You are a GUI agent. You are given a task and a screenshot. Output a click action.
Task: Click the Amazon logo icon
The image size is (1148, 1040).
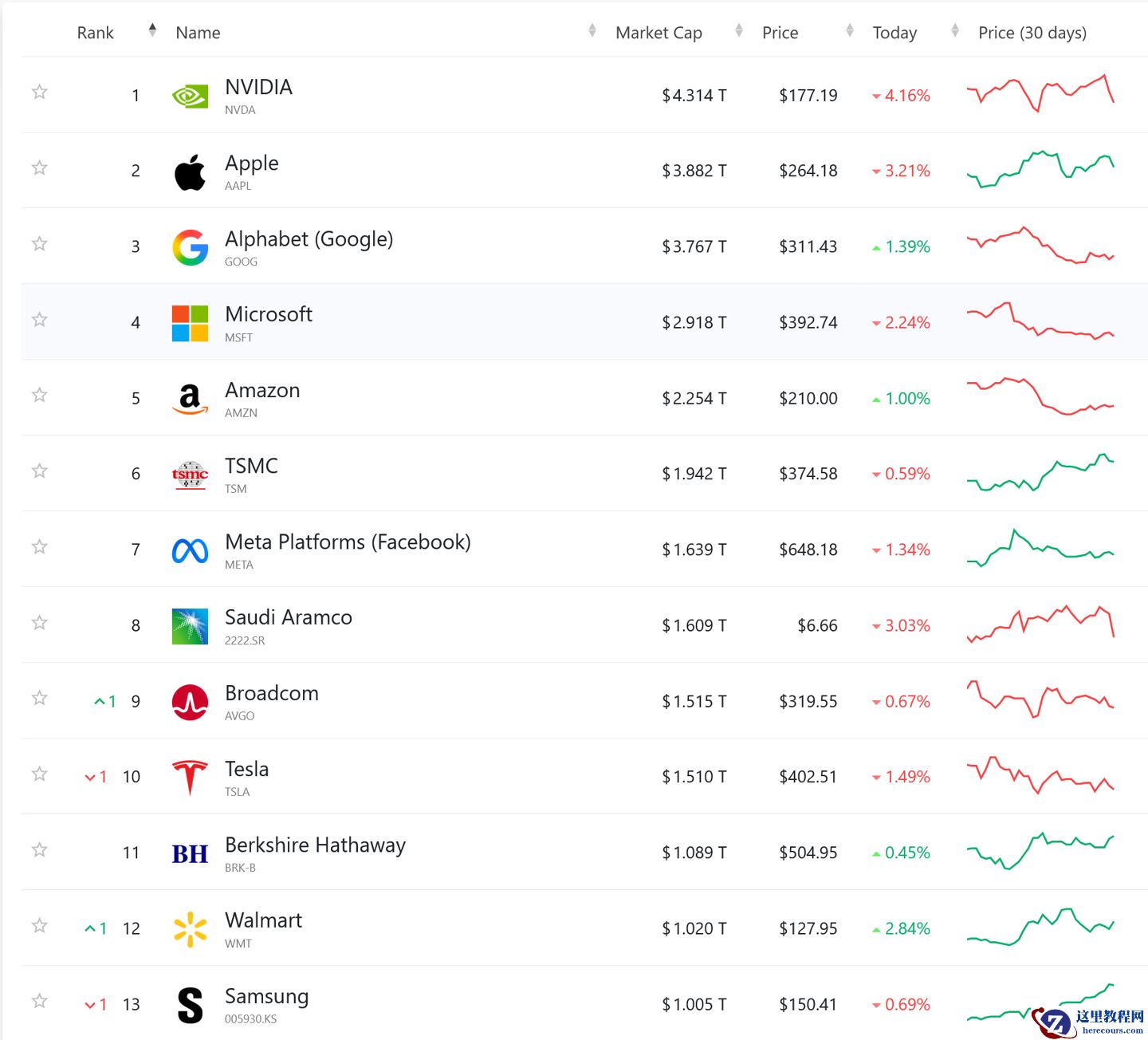click(190, 398)
